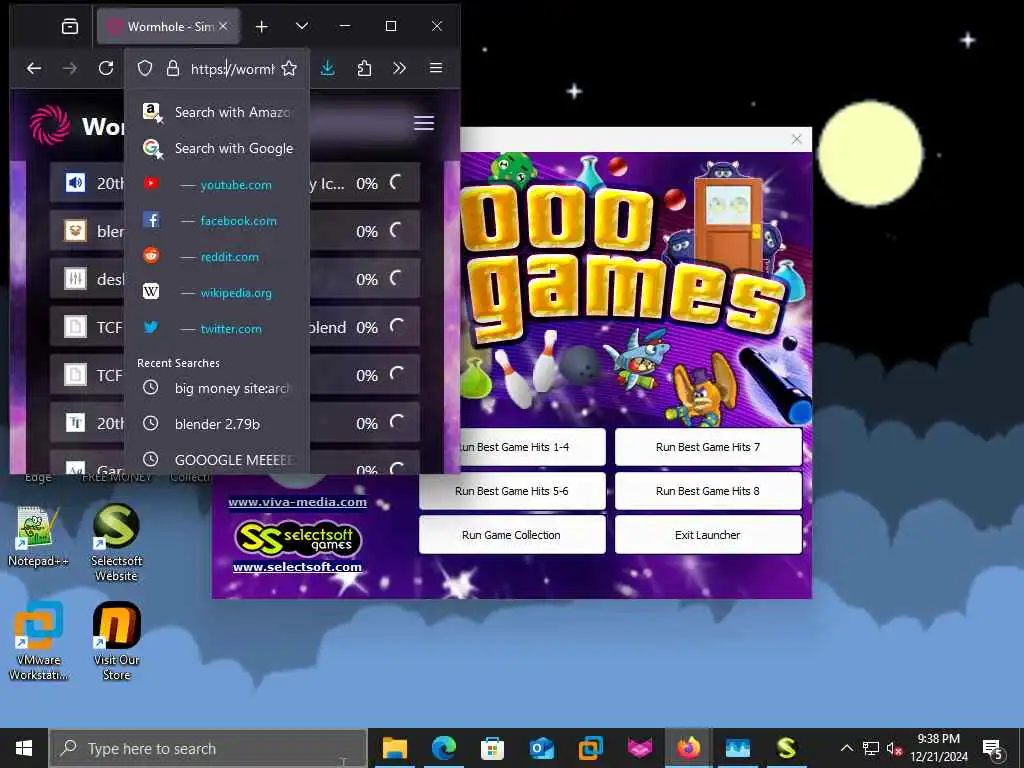This screenshot has height=768, width=1024.
Task: Click the Wormhole swirl logo
Action: 50,125
